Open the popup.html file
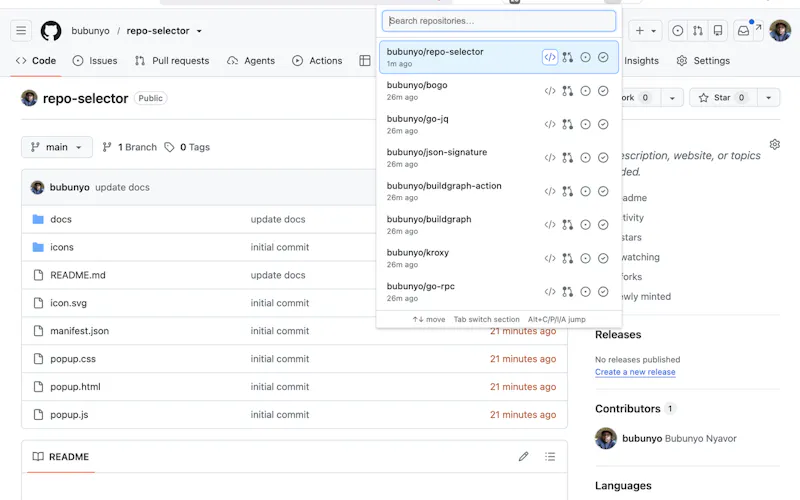The image size is (800, 500). tap(76, 387)
